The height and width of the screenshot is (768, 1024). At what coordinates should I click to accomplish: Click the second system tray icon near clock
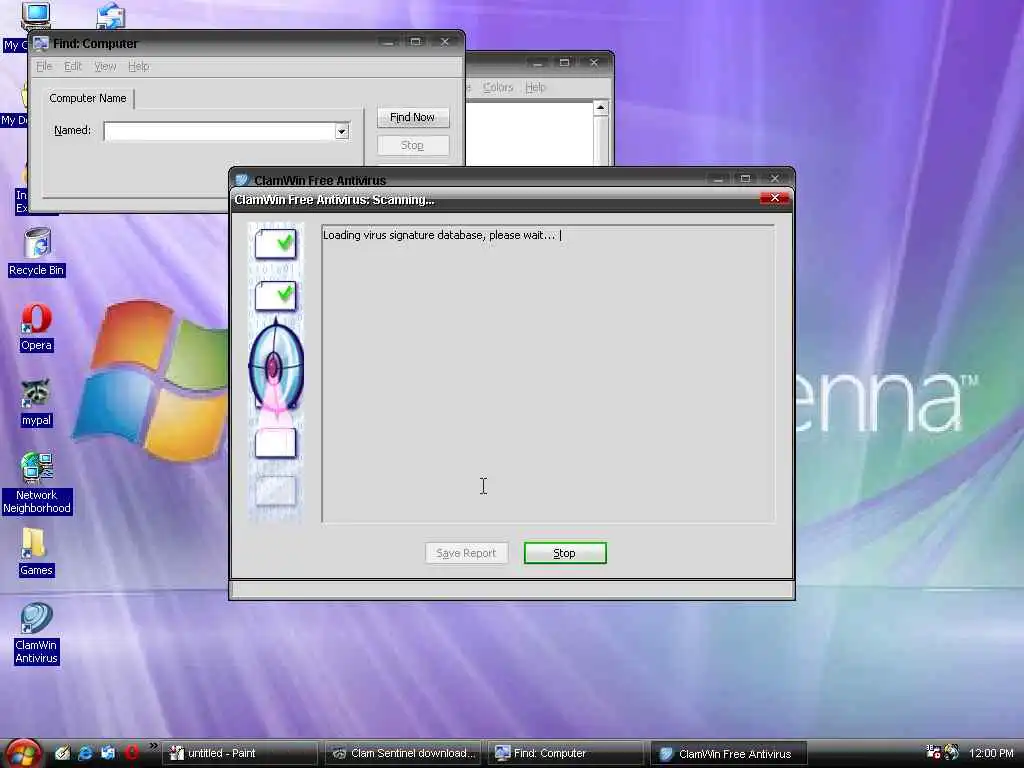[x=952, y=752]
